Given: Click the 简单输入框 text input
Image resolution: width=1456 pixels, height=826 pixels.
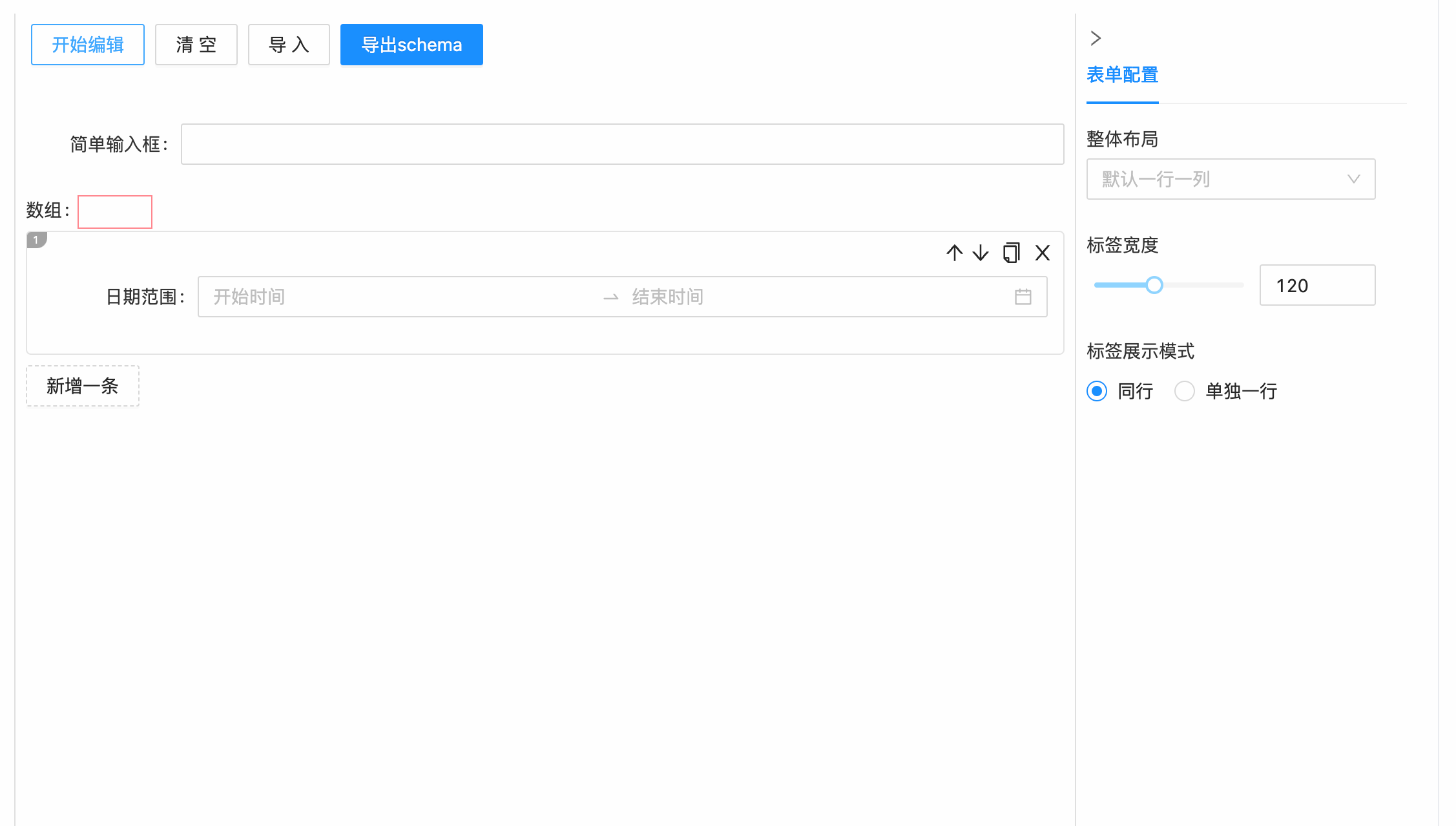Looking at the screenshot, I should pyautogui.click(x=622, y=144).
